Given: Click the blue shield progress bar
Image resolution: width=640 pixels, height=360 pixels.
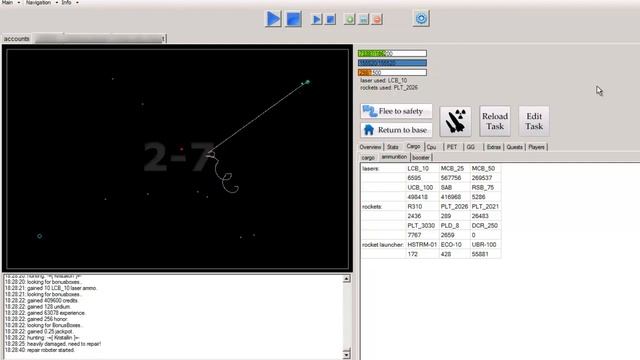Looking at the screenshot, I should (392, 63).
